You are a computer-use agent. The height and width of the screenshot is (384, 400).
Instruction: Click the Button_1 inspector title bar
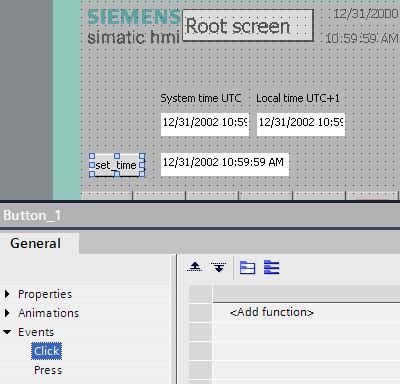pyautogui.click(x=200, y=215)
